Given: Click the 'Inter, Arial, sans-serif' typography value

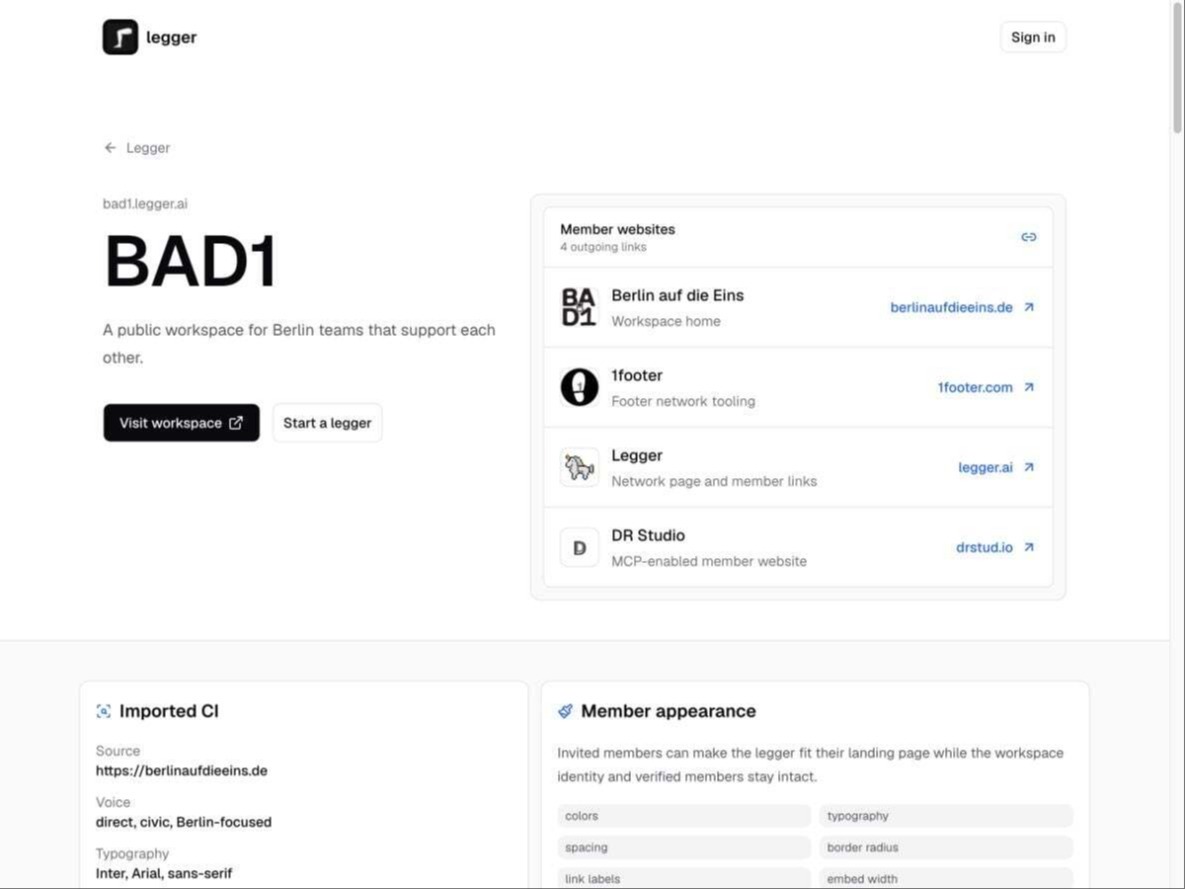Looking at the screenshot, I should pyautogui.click(x=164, y=873).
